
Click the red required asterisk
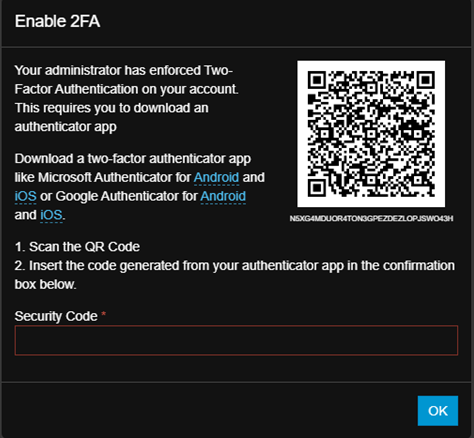pos(104,314)
